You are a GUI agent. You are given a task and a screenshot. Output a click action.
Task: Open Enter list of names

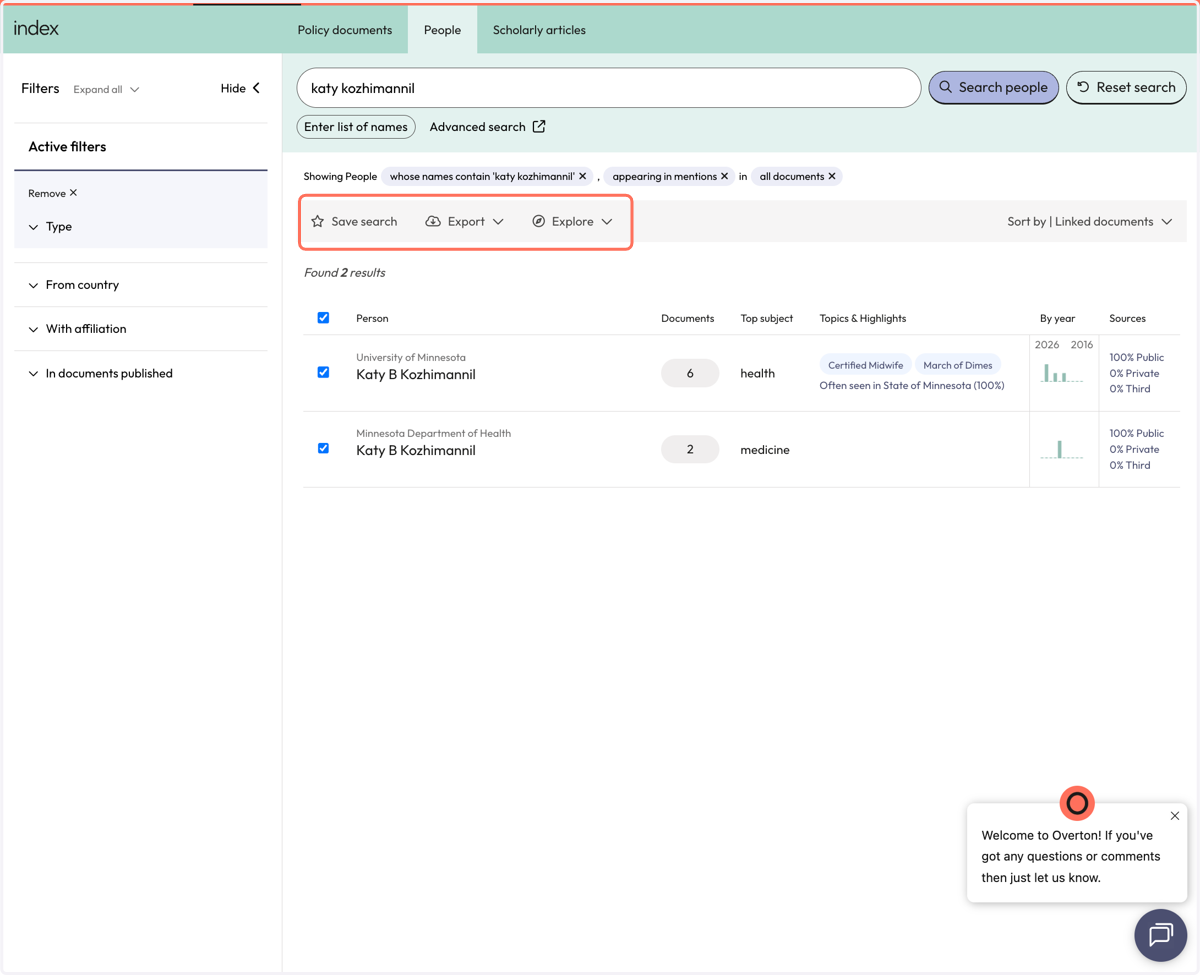tap(356, 127)
